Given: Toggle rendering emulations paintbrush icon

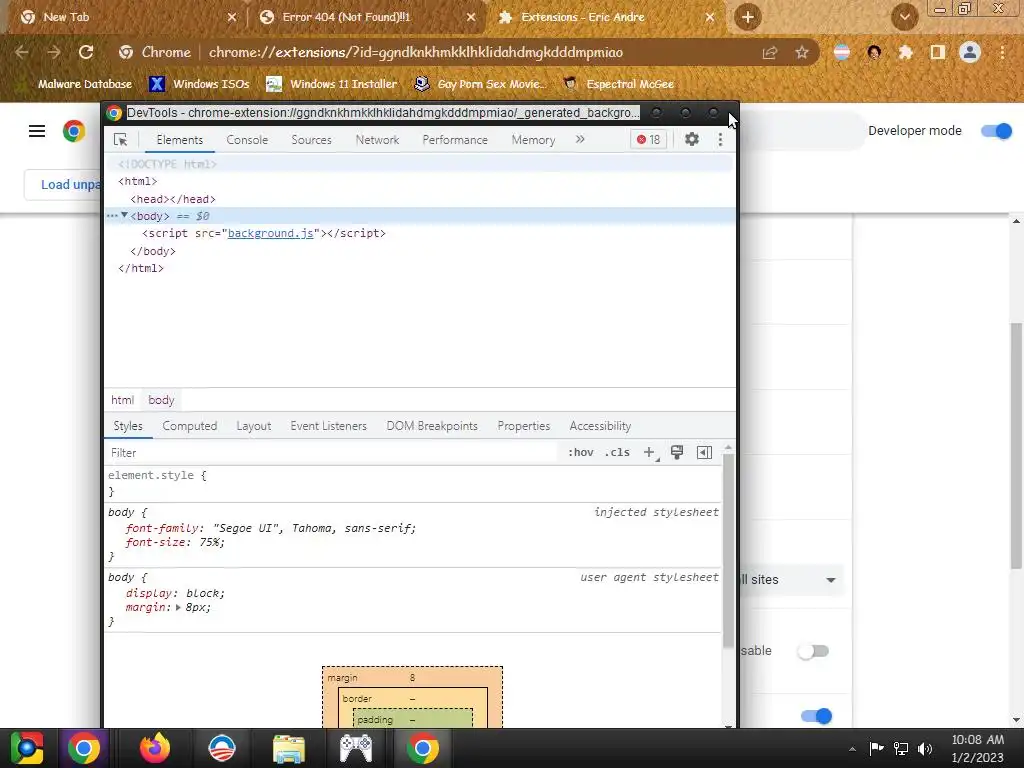Looking at the screenshot, I should coord(677,453).
